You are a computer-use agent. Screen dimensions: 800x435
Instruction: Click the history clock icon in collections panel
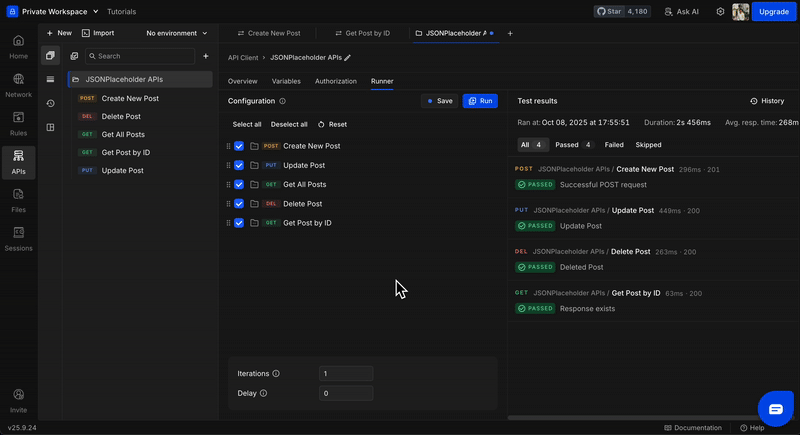tap(50, 103)
